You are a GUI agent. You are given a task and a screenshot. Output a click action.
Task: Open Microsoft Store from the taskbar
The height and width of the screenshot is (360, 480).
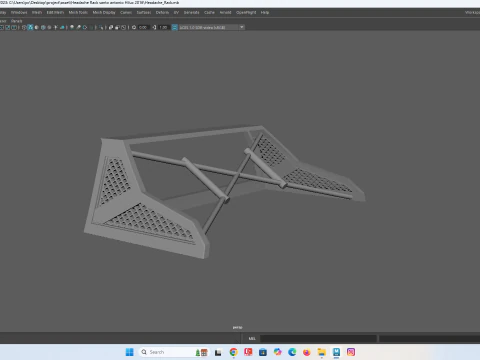263,352
